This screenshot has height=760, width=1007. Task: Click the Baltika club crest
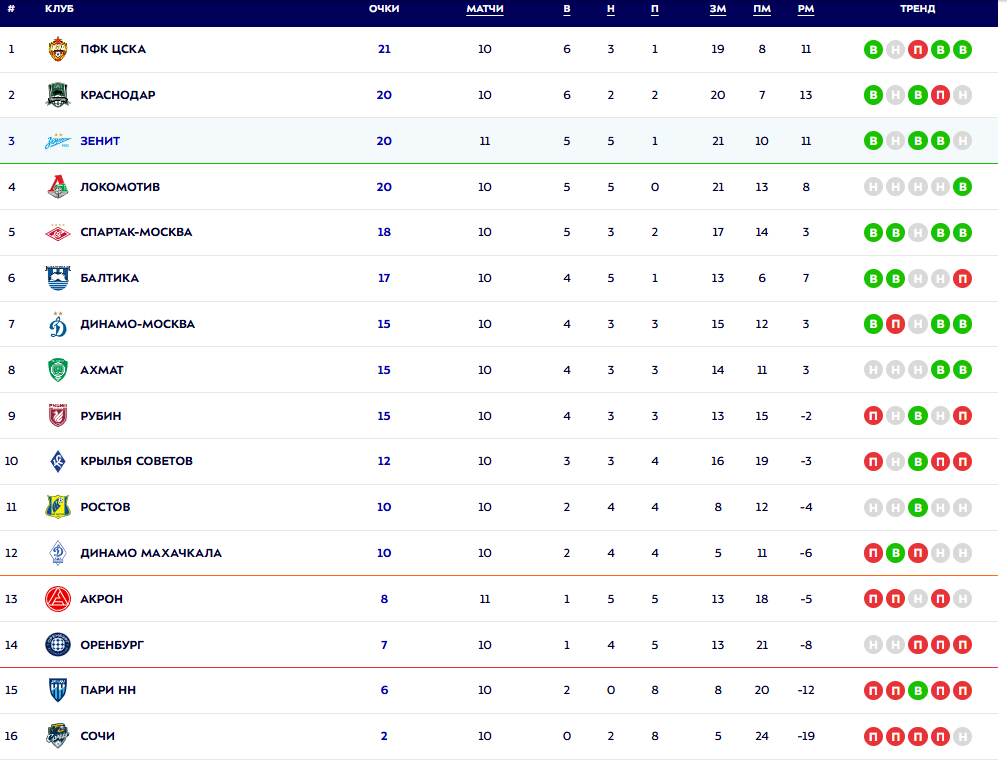coord(58,278)
